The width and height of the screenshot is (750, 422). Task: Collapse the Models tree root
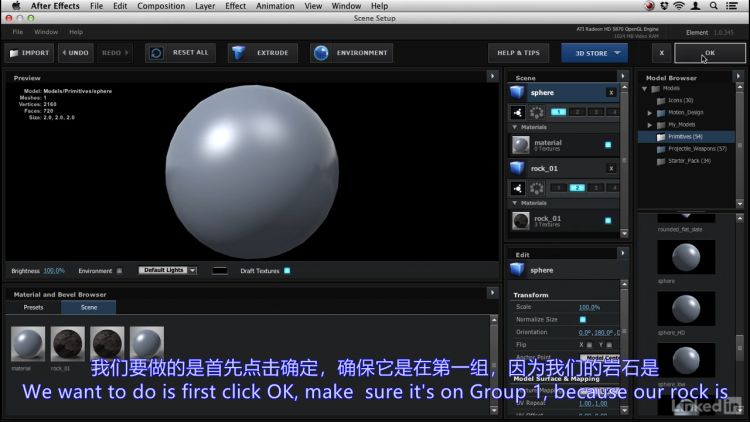tap(645, 89)
